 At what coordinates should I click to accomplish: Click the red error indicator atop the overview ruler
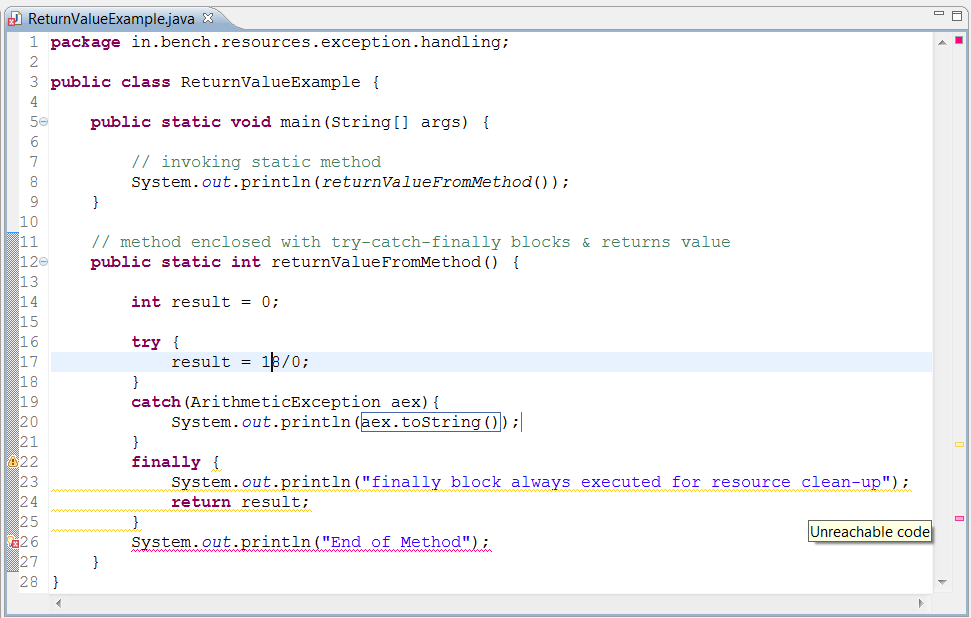[959, 41]
